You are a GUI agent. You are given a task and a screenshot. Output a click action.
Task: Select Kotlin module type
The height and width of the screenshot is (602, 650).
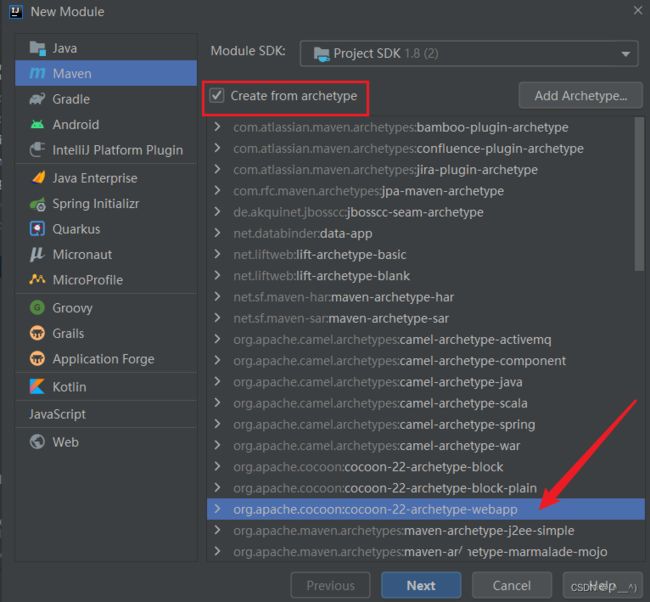point(106,386)
